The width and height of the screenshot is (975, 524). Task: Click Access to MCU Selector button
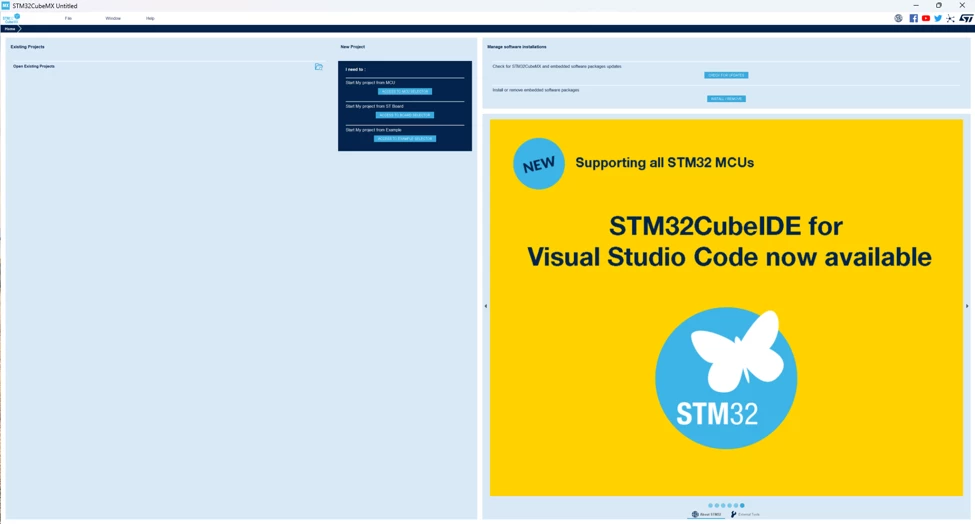405,91
